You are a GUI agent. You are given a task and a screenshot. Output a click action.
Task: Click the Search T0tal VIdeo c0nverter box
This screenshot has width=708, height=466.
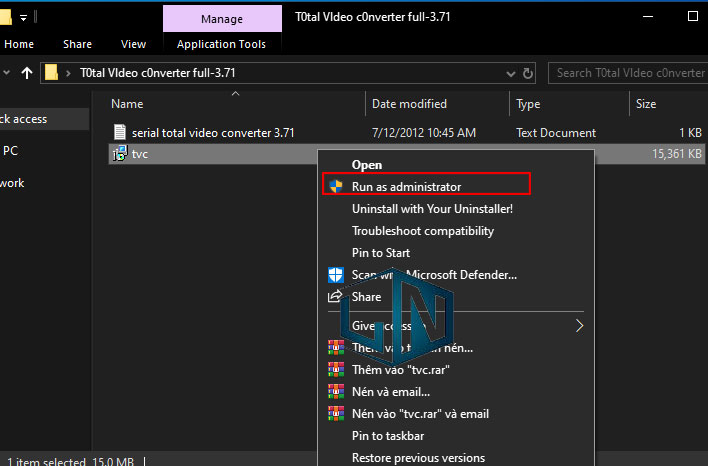[x=628, y=73]
